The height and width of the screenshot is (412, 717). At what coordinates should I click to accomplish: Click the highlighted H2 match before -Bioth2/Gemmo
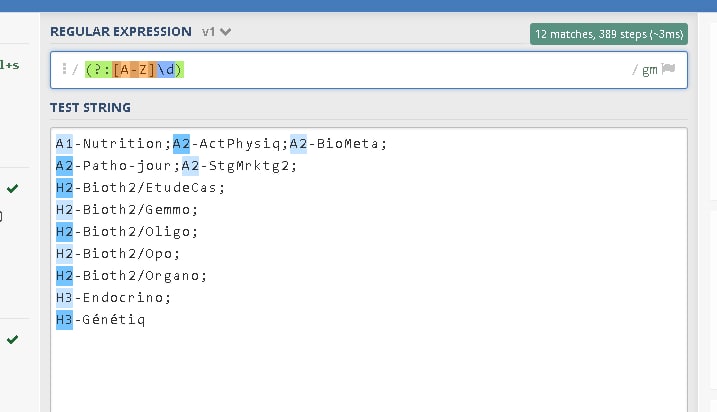click(x=64, y=209)
